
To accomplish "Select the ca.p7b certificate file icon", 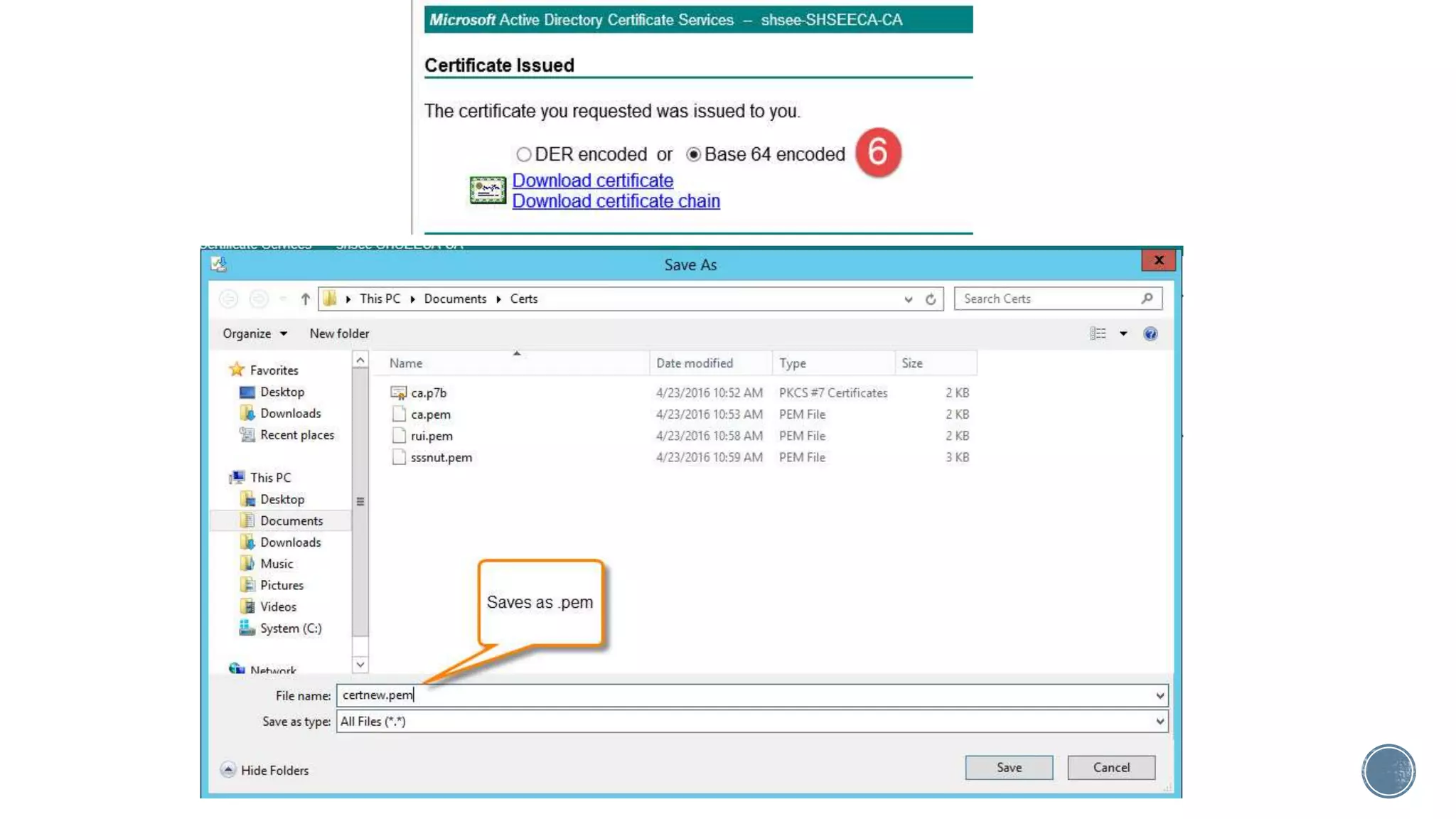I will pos(398,393).
